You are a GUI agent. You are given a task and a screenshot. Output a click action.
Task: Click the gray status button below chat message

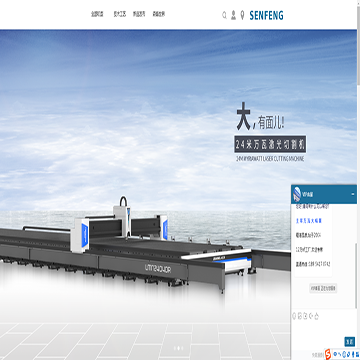[323, 288]
